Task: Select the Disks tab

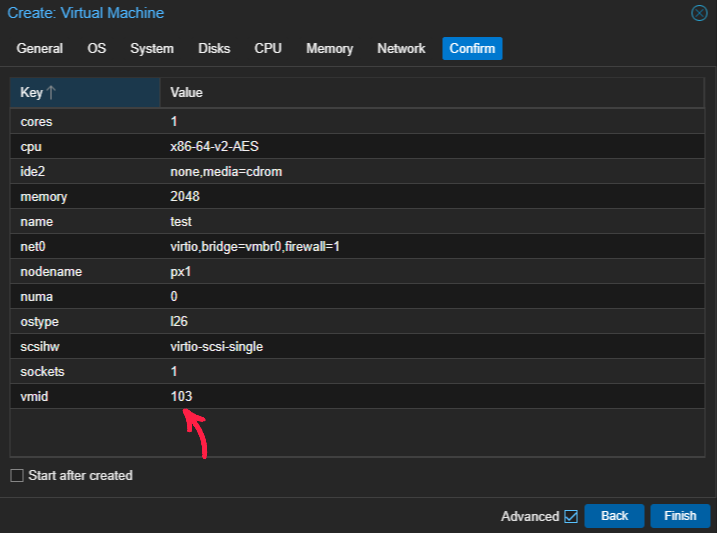Action: pos(214,48)
